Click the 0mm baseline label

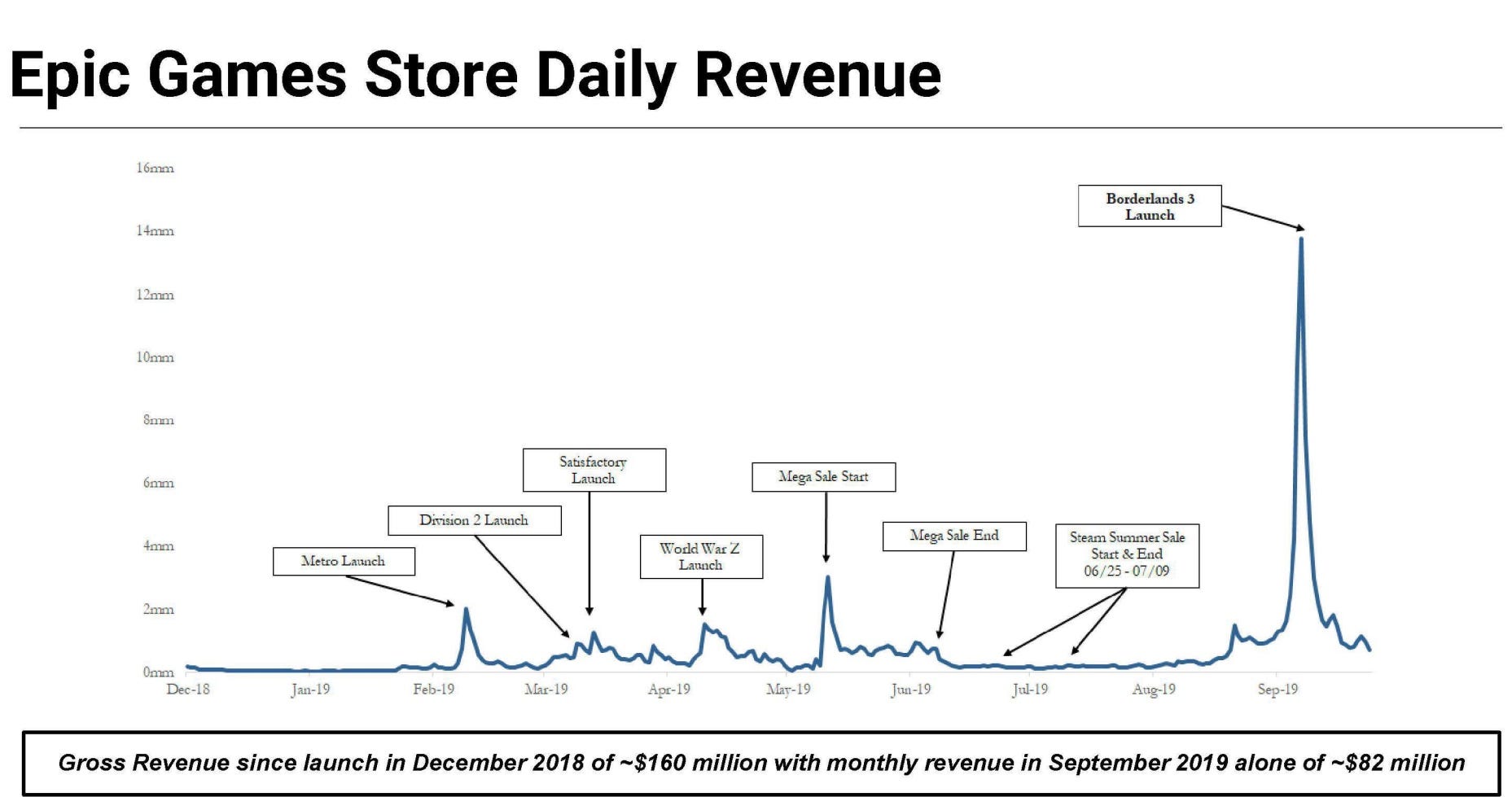click(158, 672)
